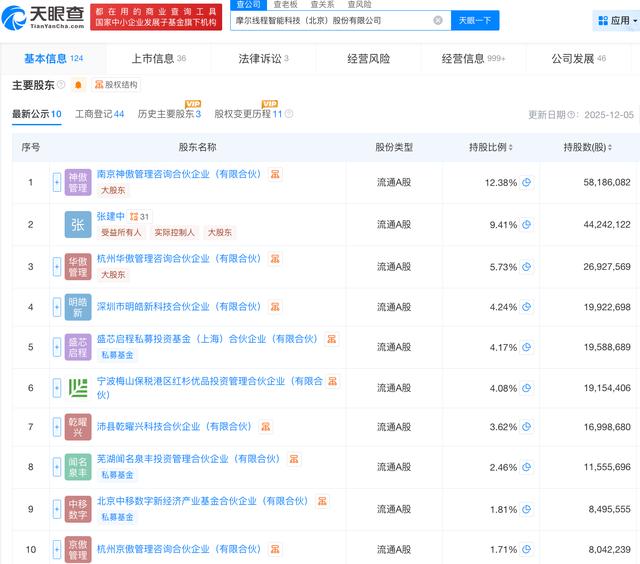Switch to the 法律诉讼 tab
The height and width of the screenshot is (564, 640).
[x=263, y=59]
